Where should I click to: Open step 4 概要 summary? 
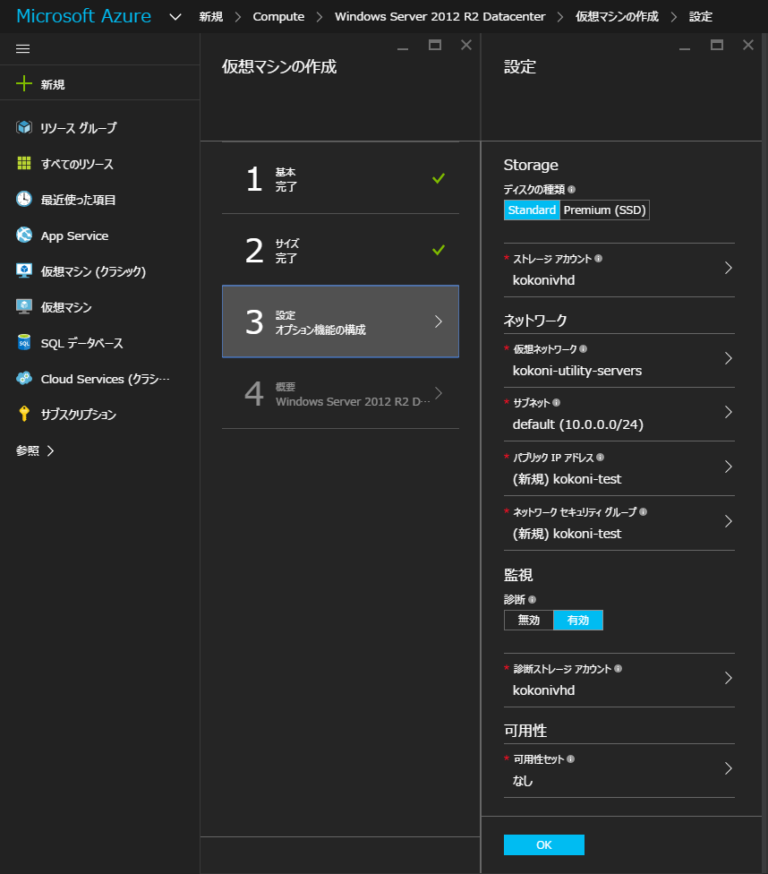coord(341,394)
